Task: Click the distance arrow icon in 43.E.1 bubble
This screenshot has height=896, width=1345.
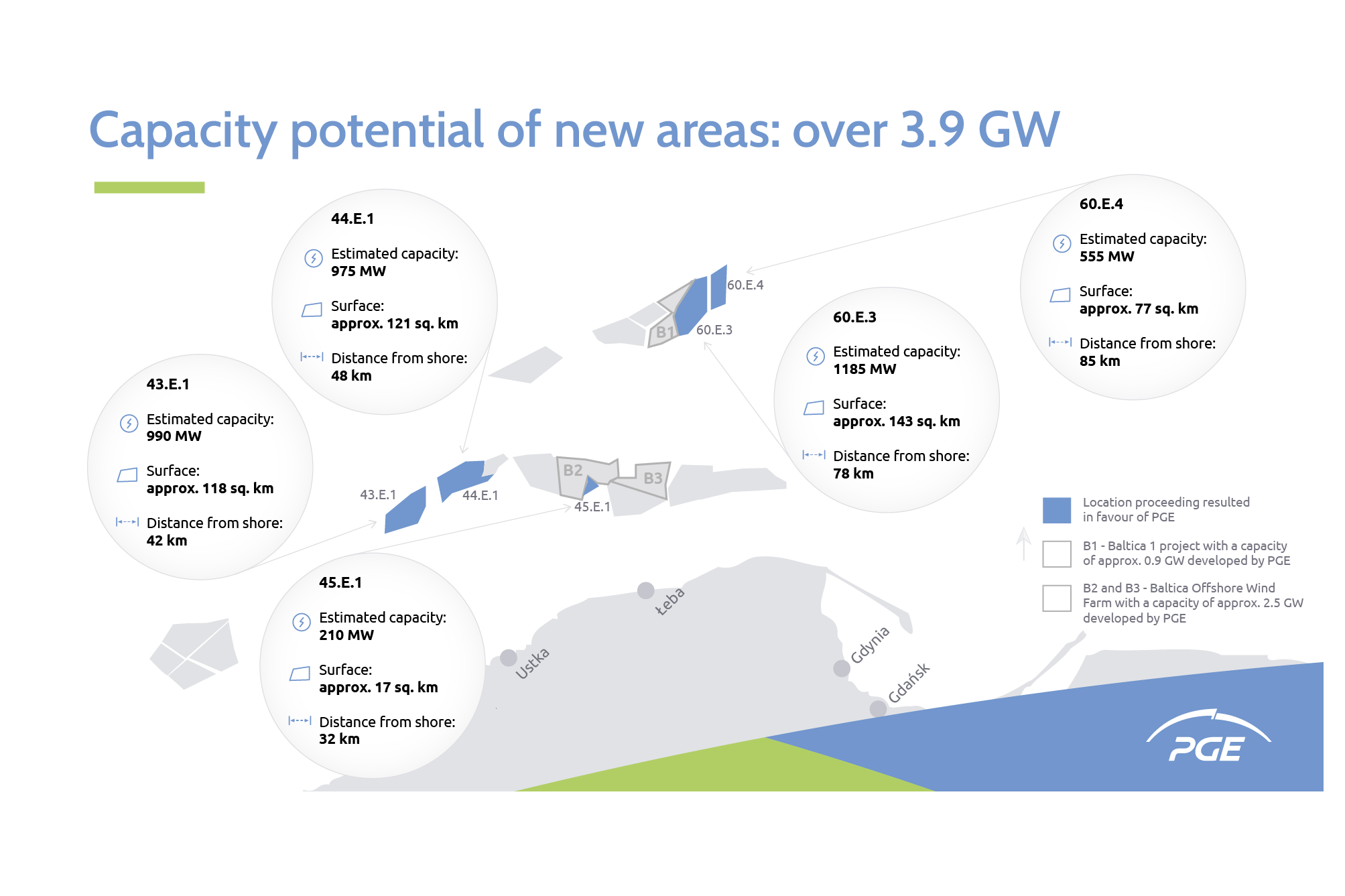Action: click(x=127, y=521)
